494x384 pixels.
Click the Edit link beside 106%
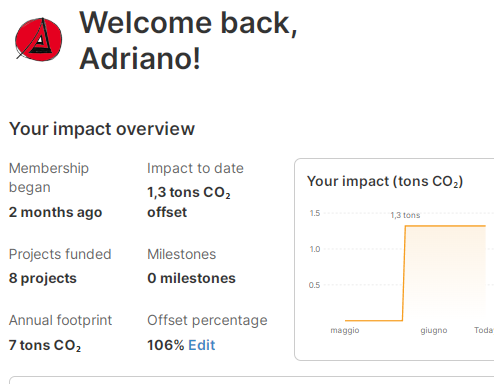pyautogui.click(x=202, y=345)
